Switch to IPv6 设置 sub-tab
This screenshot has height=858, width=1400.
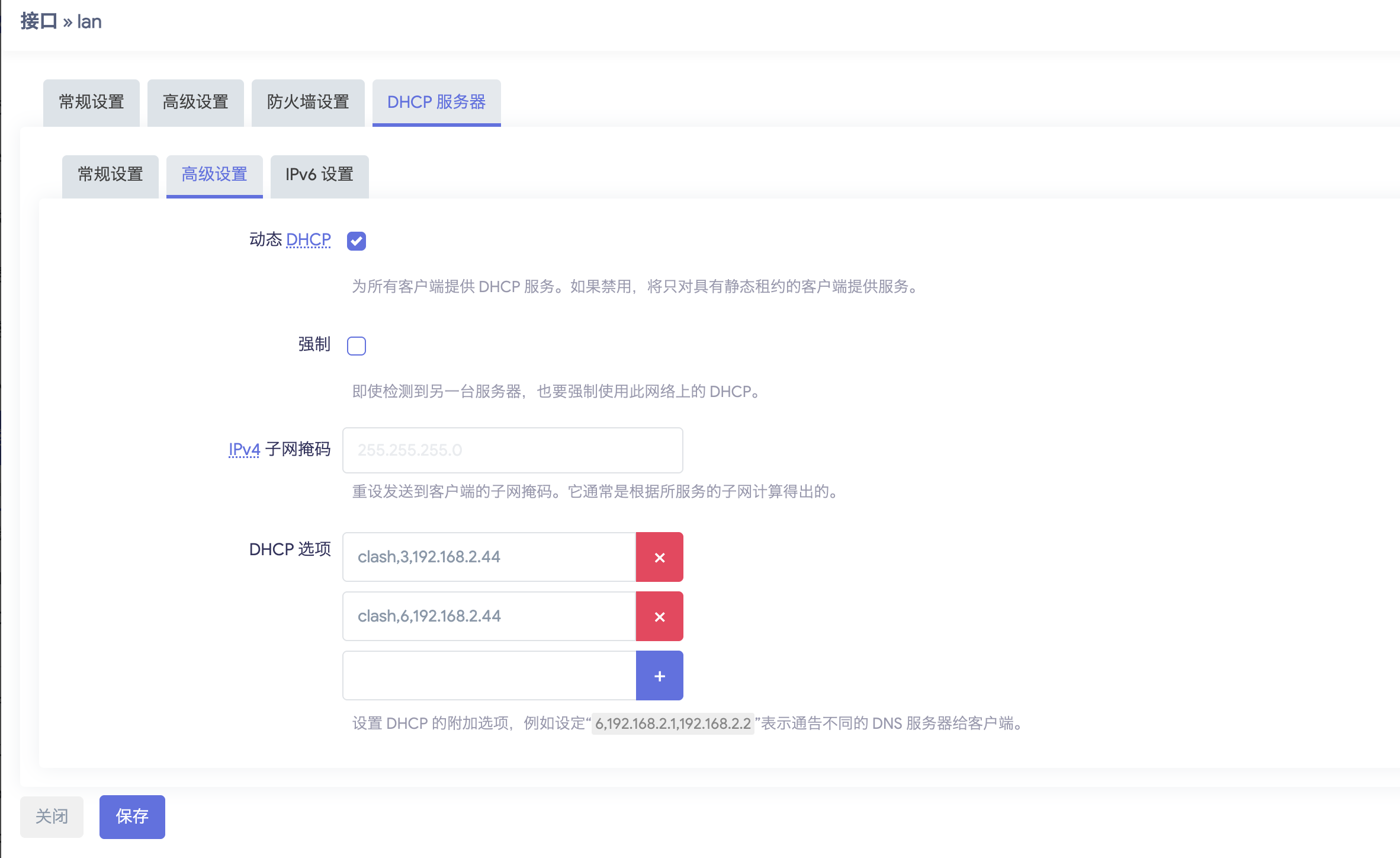319,175
